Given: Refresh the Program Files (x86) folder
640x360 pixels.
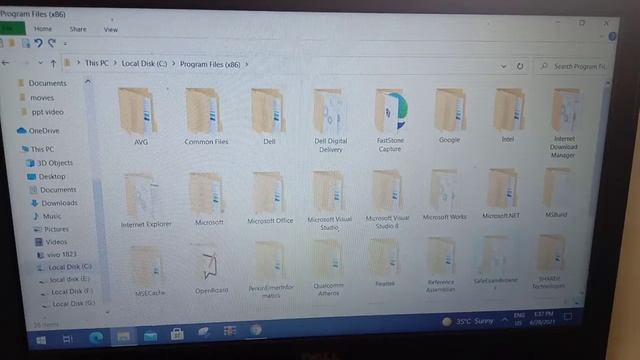Looking at the screenshot, I should tap(520, 66).
